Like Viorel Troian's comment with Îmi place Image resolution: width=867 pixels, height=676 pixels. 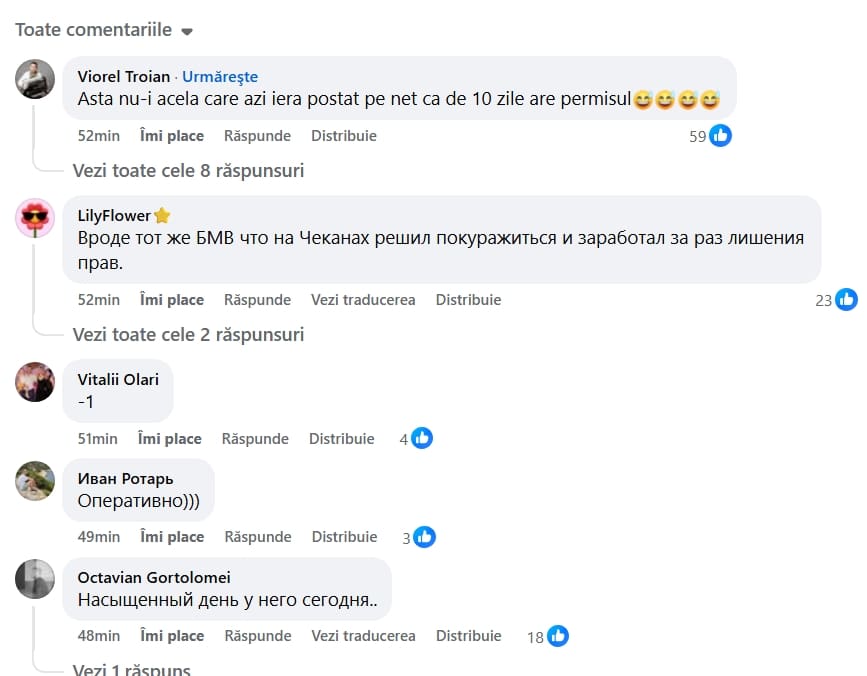pyautogui.click(x=172, y=136)
